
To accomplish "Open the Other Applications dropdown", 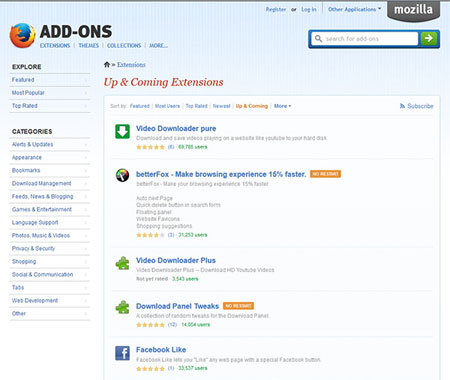I will coord(355,9).
